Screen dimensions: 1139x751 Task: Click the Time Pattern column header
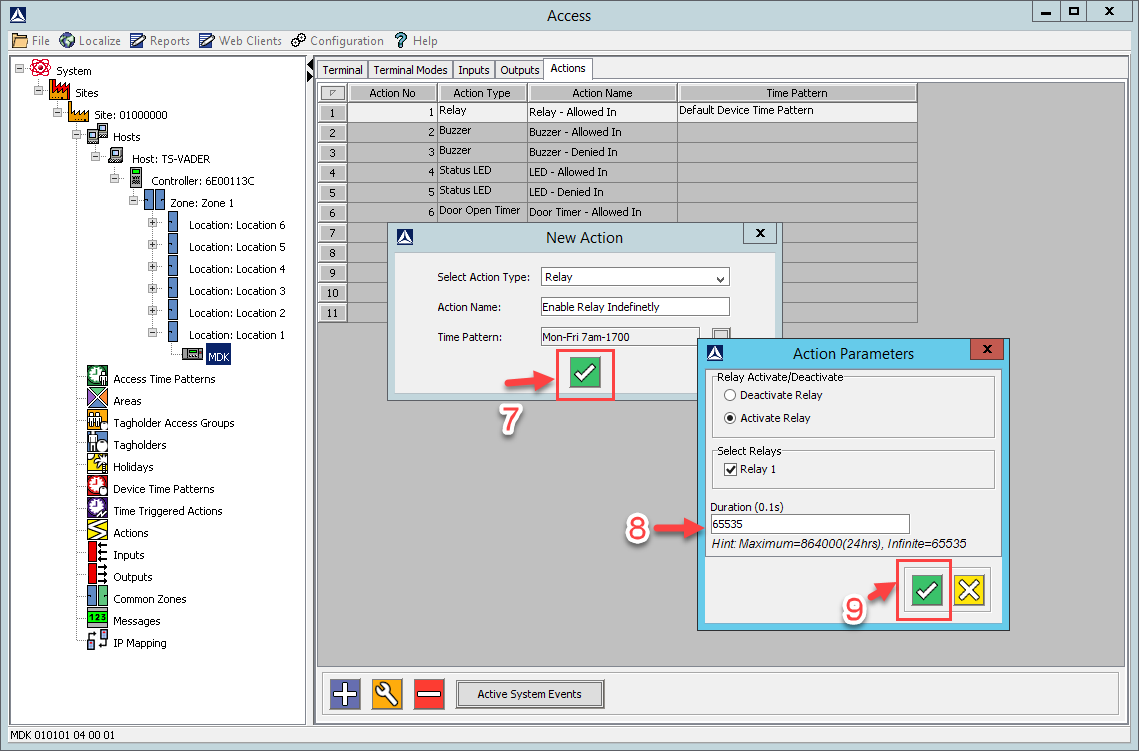[797, 93]
